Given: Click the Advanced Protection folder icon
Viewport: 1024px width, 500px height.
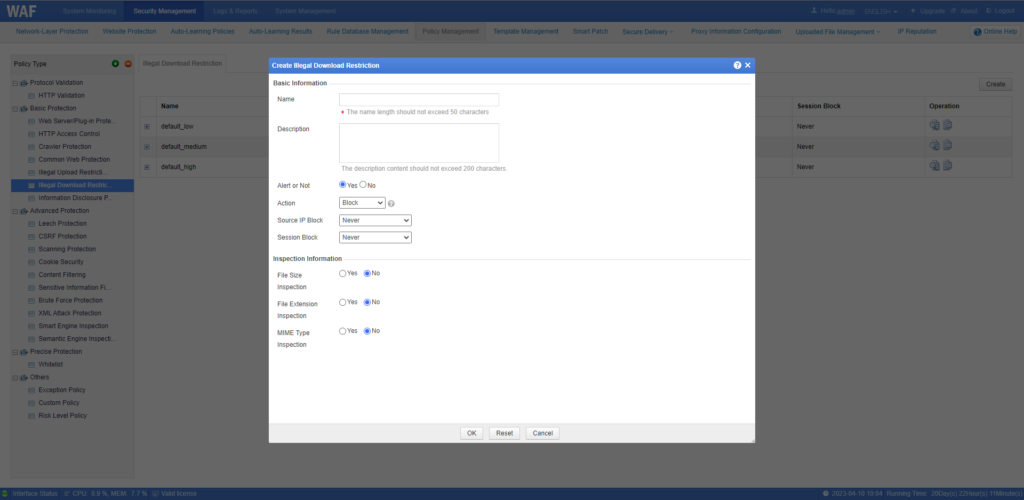Looking at the screenshot, I should 24,211.
